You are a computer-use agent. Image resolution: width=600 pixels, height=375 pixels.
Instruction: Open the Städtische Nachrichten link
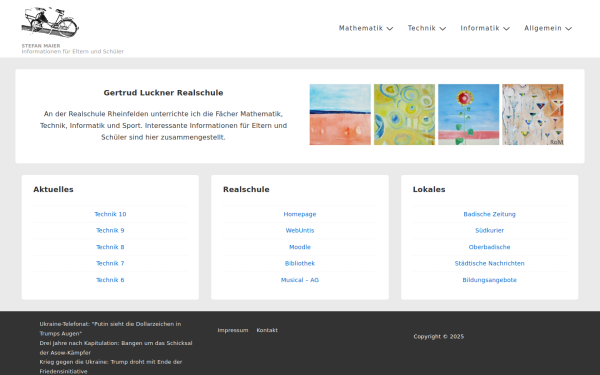(x=489, y=263)
